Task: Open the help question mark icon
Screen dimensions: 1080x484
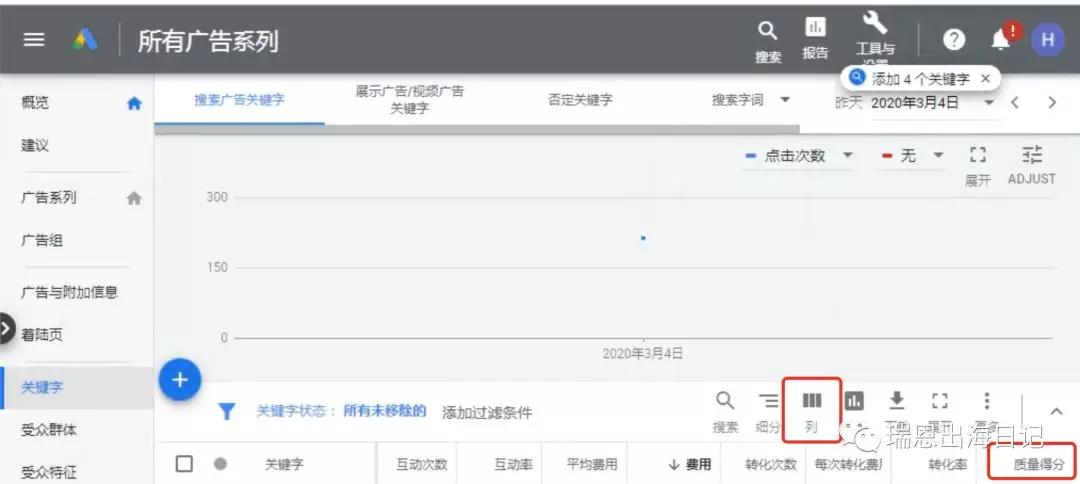Action: coord(953,40)
